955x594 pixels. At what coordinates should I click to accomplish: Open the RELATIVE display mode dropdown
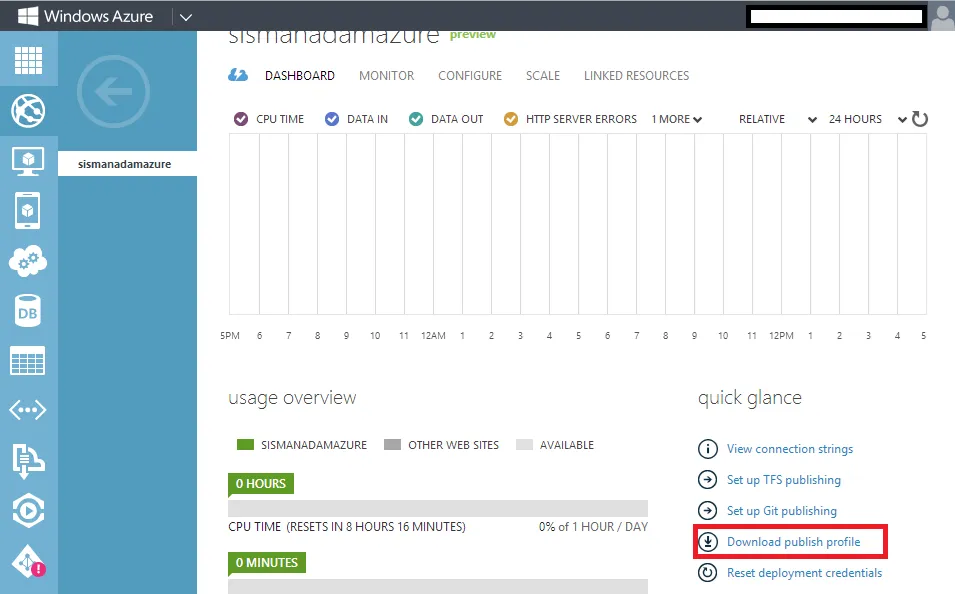point(778,119)
